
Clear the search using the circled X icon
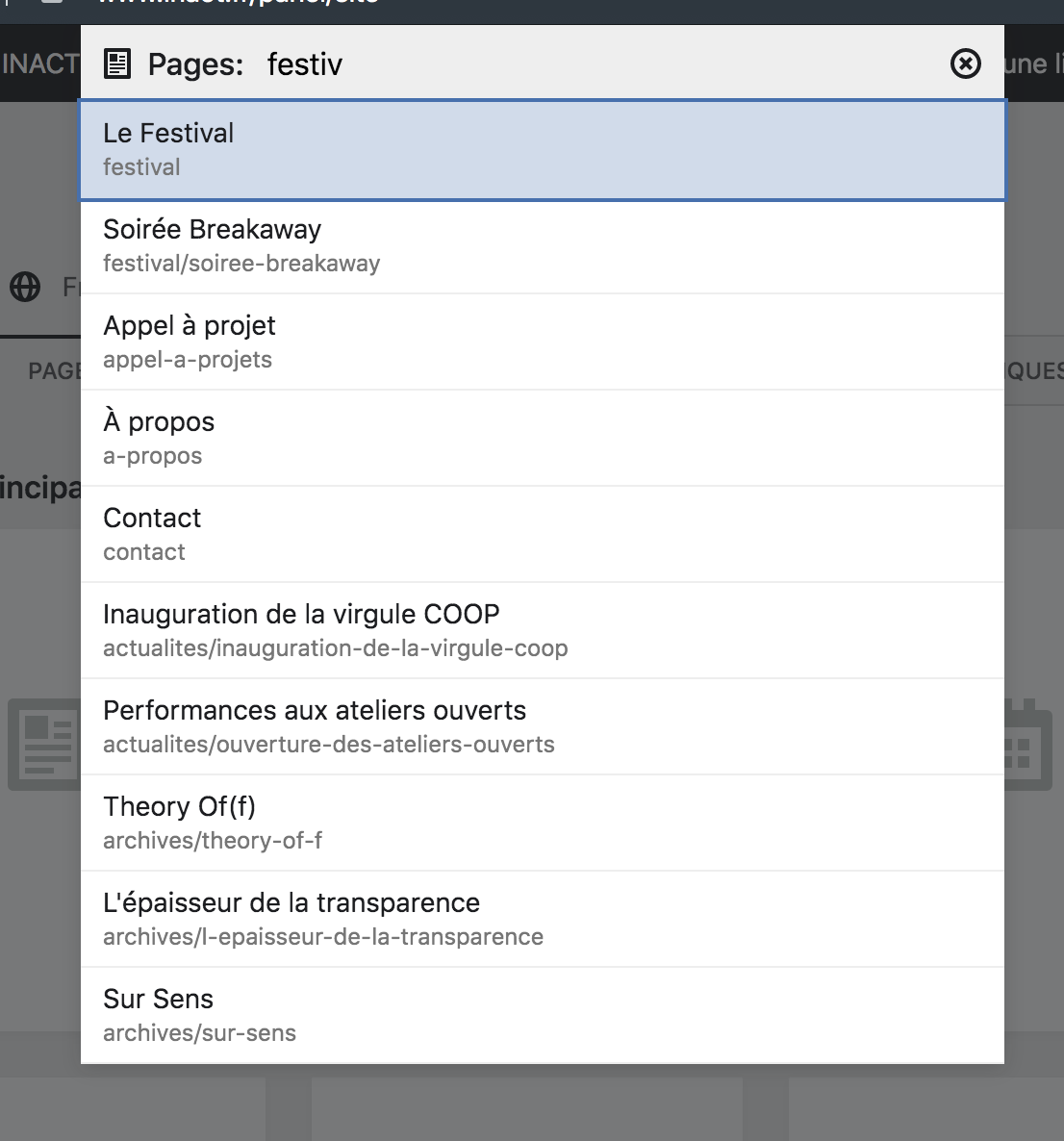point(964,63)
